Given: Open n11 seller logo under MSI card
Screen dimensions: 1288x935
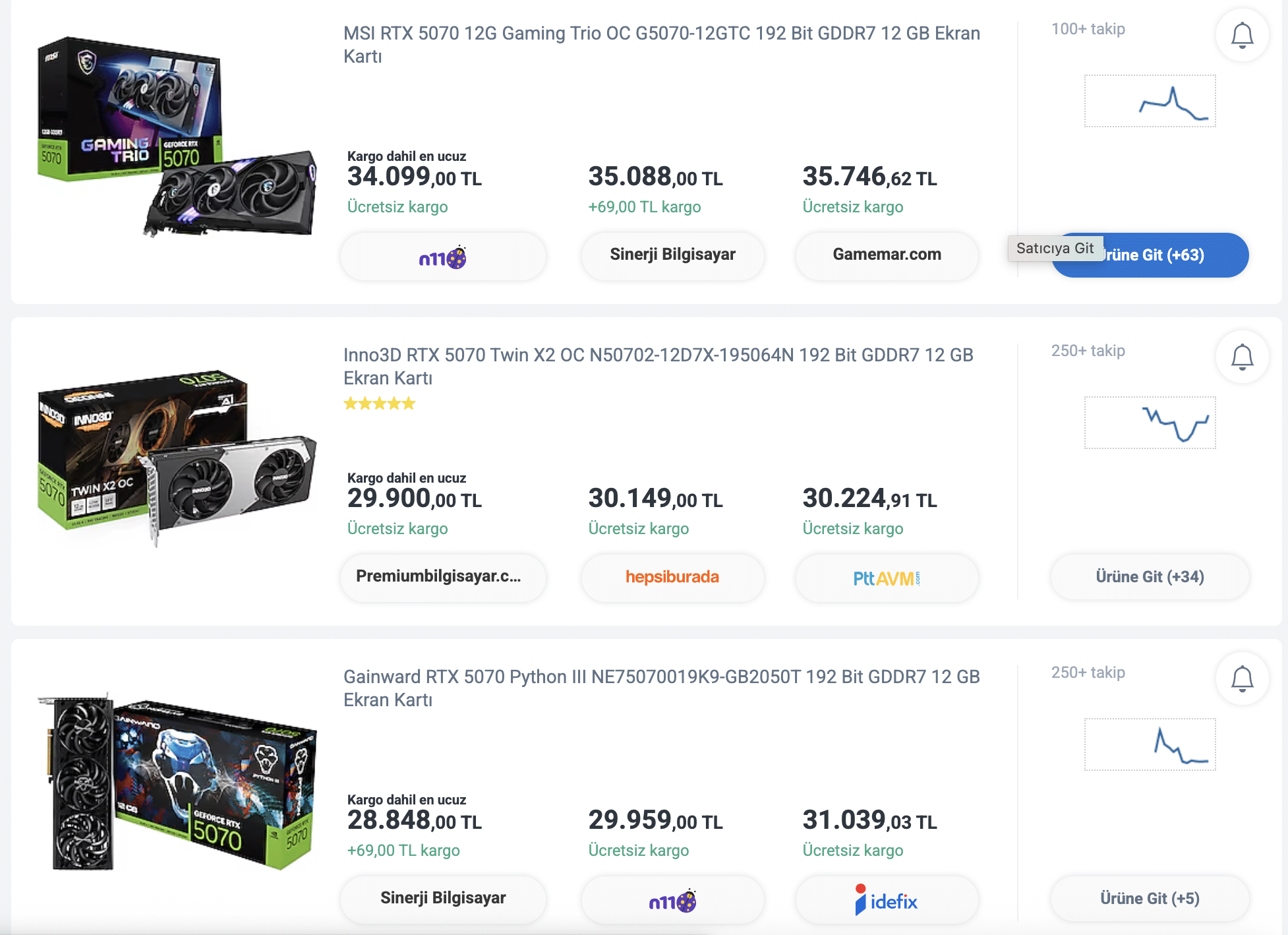Looking at the screenshot, I should (443, 256).
